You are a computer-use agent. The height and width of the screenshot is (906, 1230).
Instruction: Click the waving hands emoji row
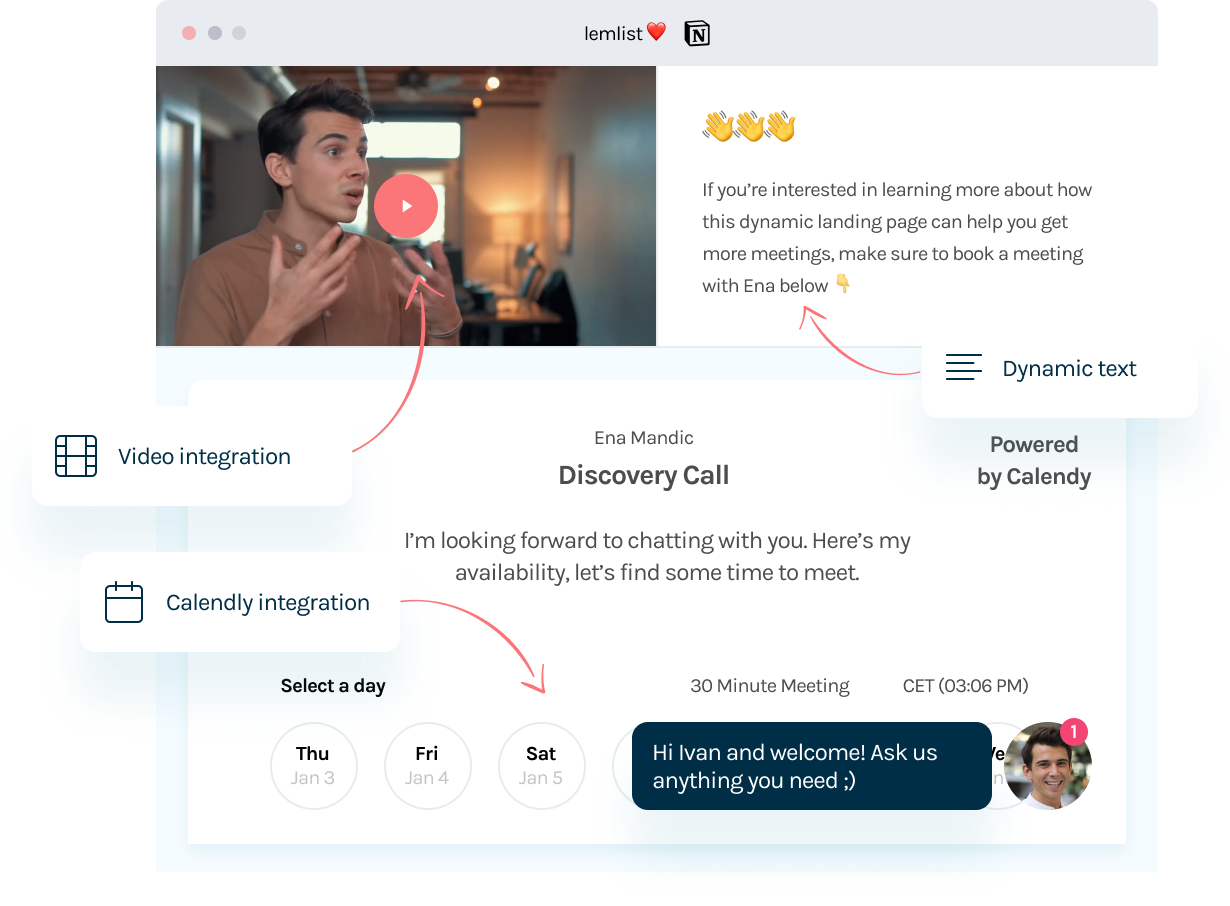coord(749,126)
